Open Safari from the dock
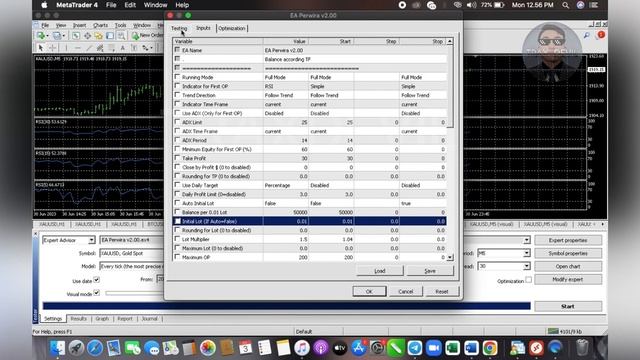 point(95,348)
